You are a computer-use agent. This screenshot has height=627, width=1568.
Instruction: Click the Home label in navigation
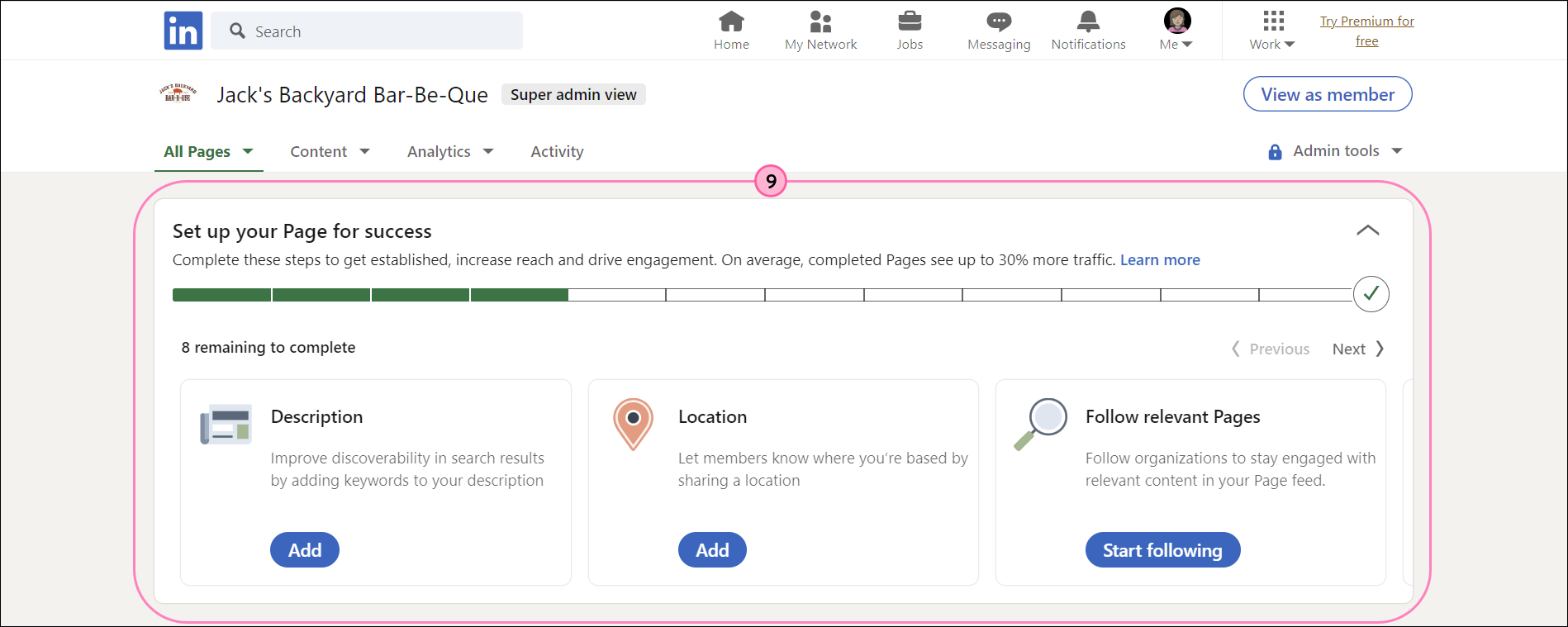731,45
